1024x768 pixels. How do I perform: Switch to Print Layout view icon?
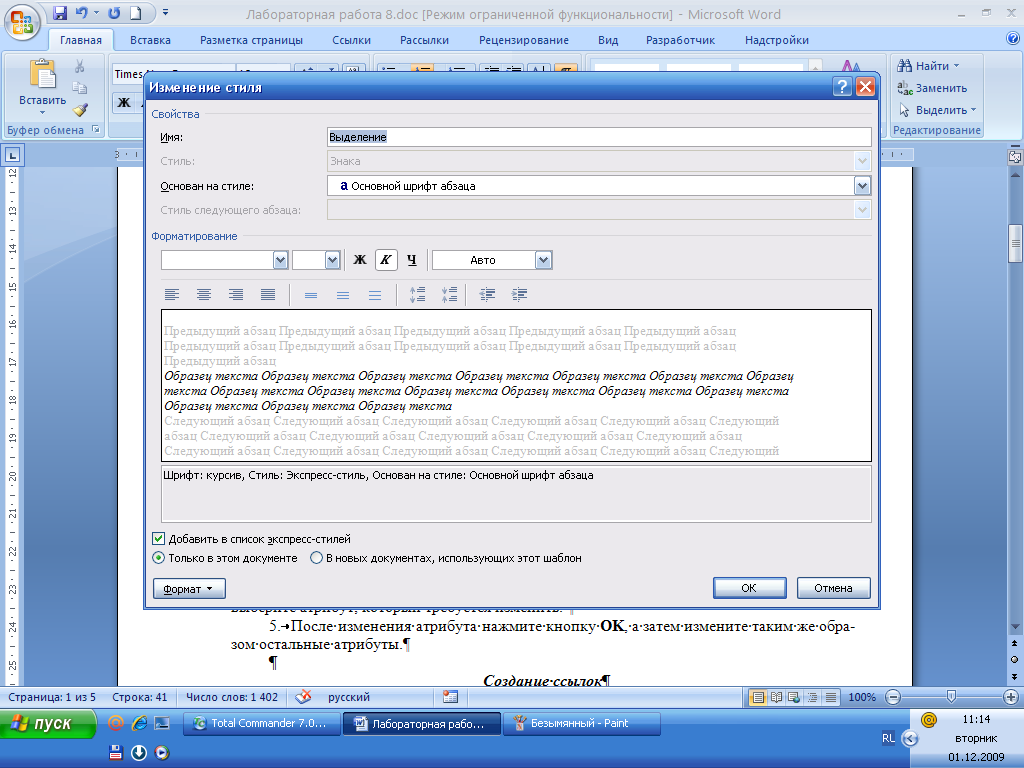pos(758,697)
